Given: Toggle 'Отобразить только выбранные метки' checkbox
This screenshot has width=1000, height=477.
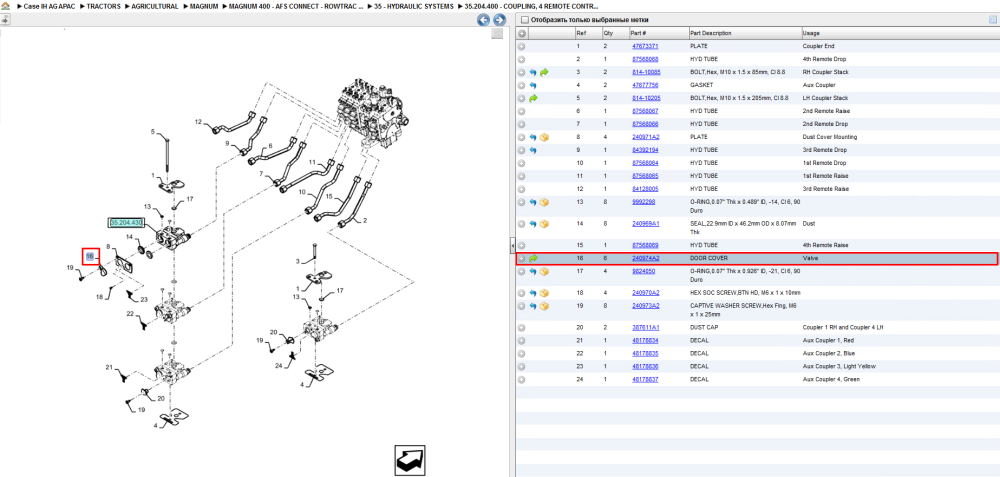Looking at the screenshot, I should [525, 20].
